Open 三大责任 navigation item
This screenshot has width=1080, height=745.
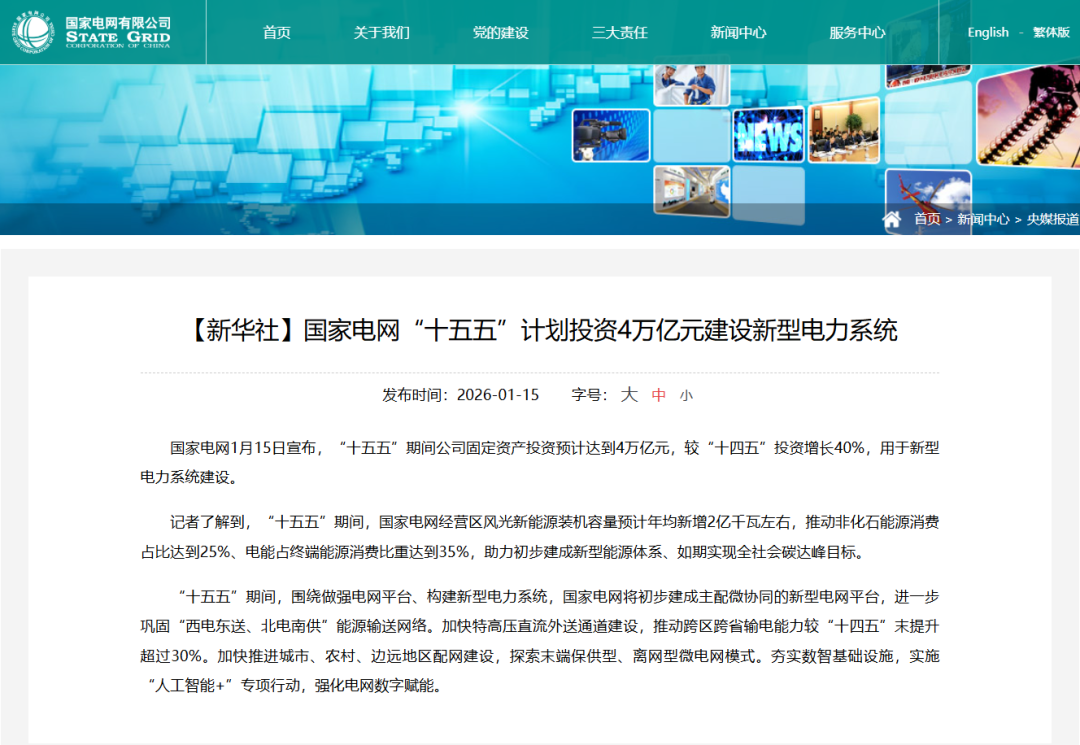pyautogui.click(x=619, y=32)
